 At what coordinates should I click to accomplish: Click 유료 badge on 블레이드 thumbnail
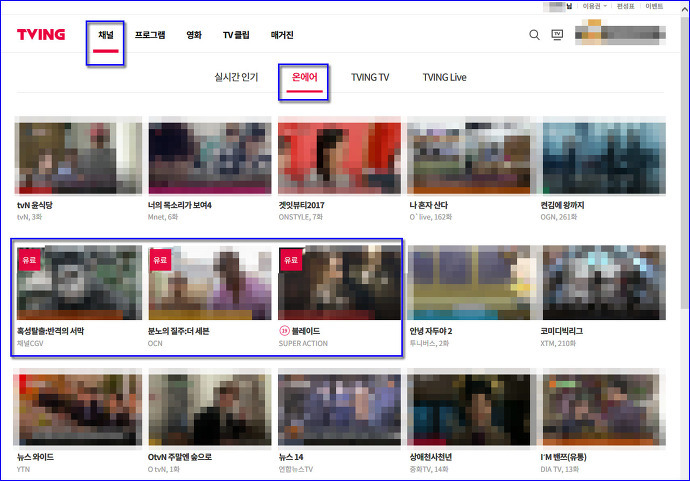(x=291, y=260)
